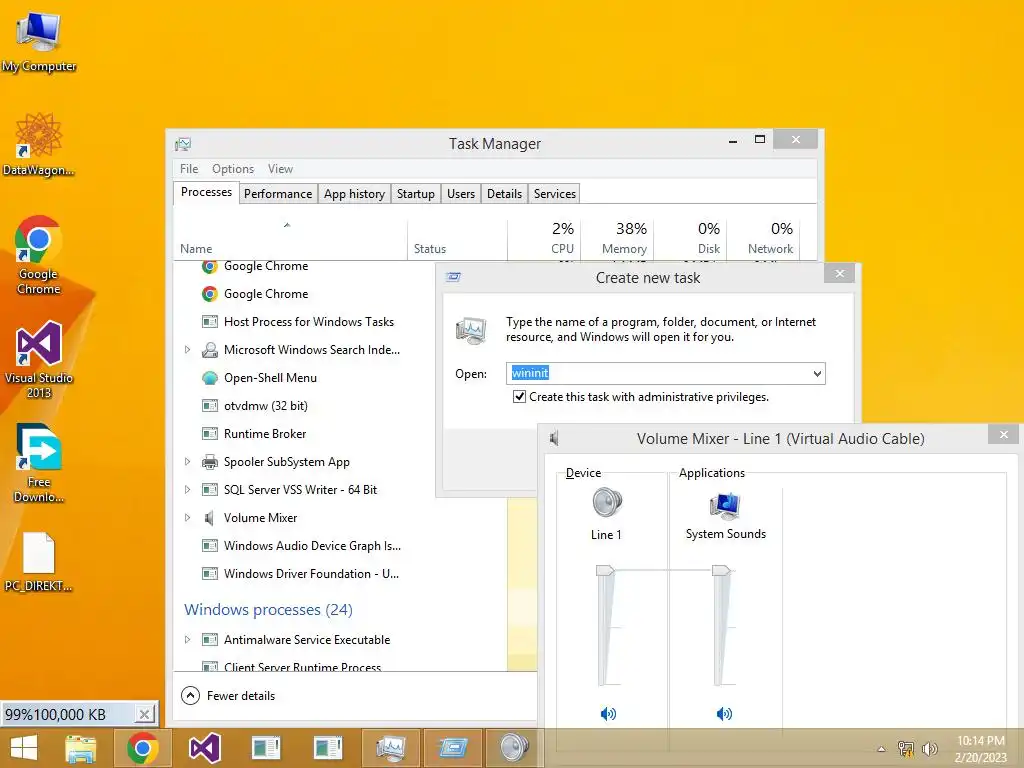Open the dropdown arrow of the Open field
Viewport: 1024px width, 768px height.
coord(817,374)
